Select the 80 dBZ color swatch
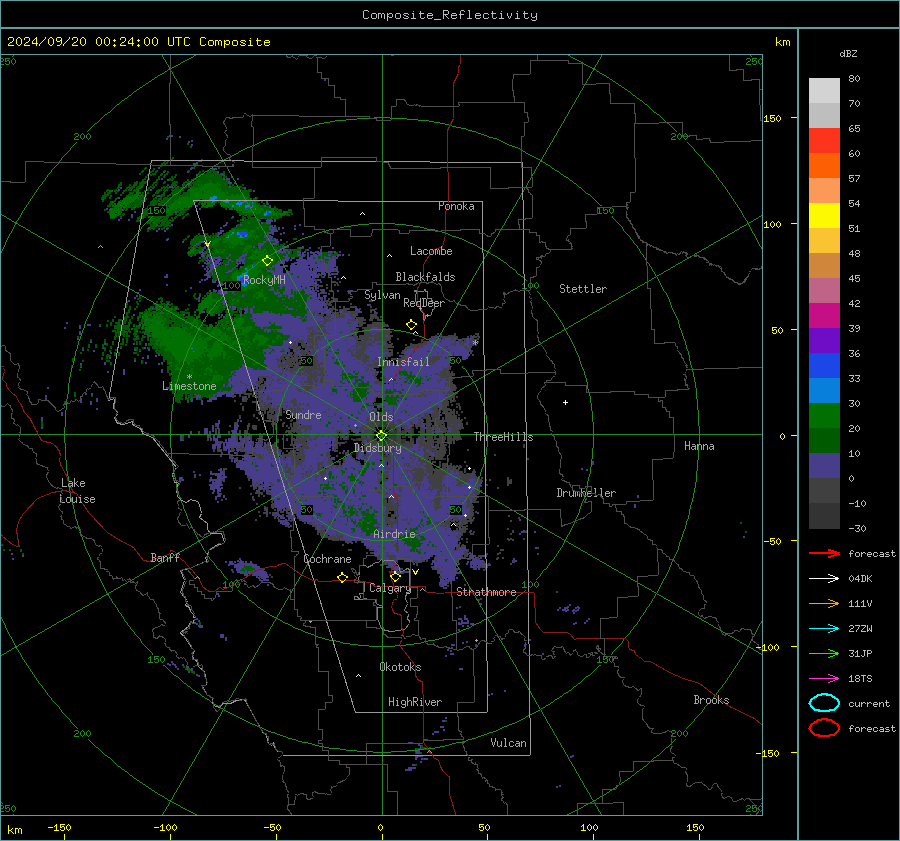The height and width of the screenshot is (841, 900). tap(824, 90)
